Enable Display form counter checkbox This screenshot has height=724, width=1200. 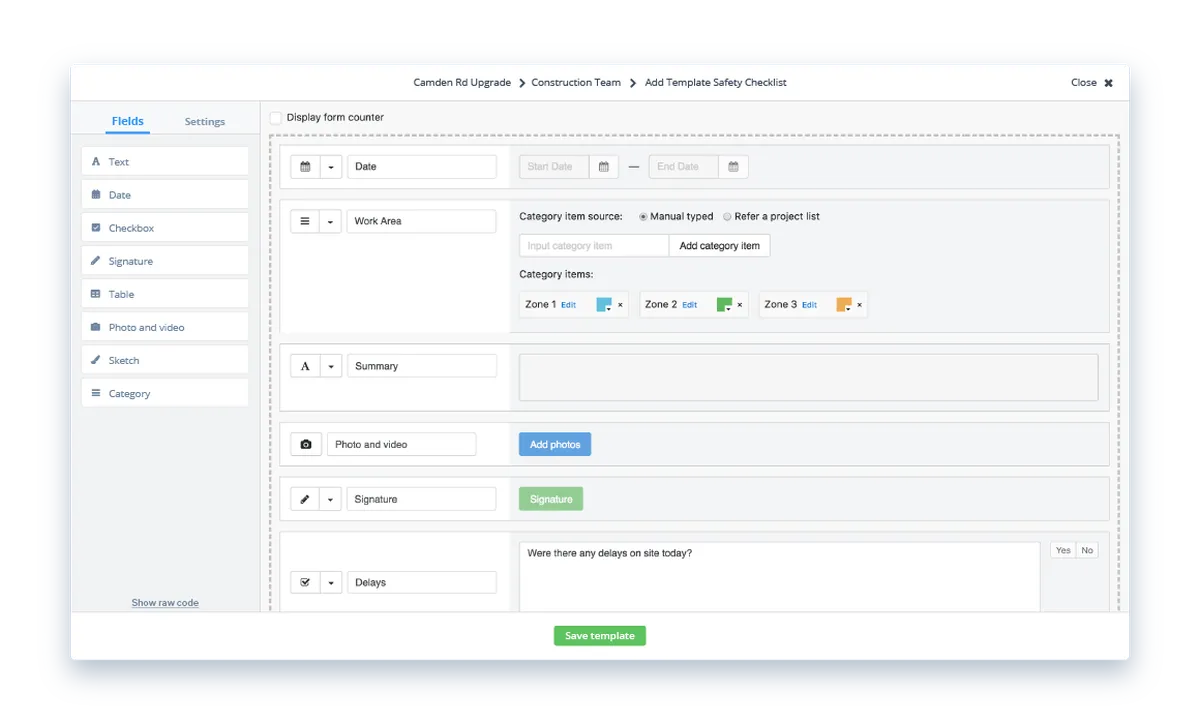pyautogui.click(x=276, y=117)
